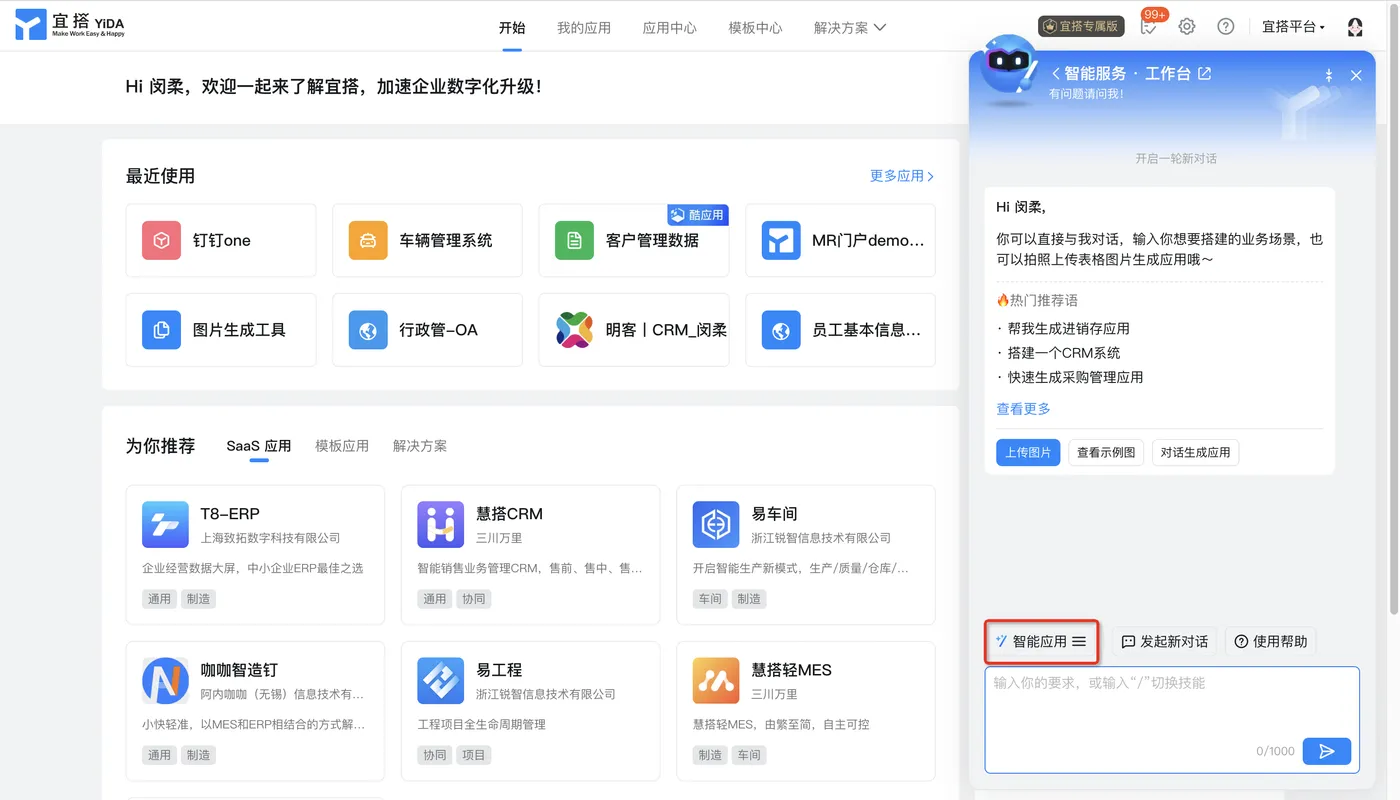Image resolution: width=1400 pixels, height=800 pixels.
Task: Open the 员工基本信息 app icon
Action: 781,330
